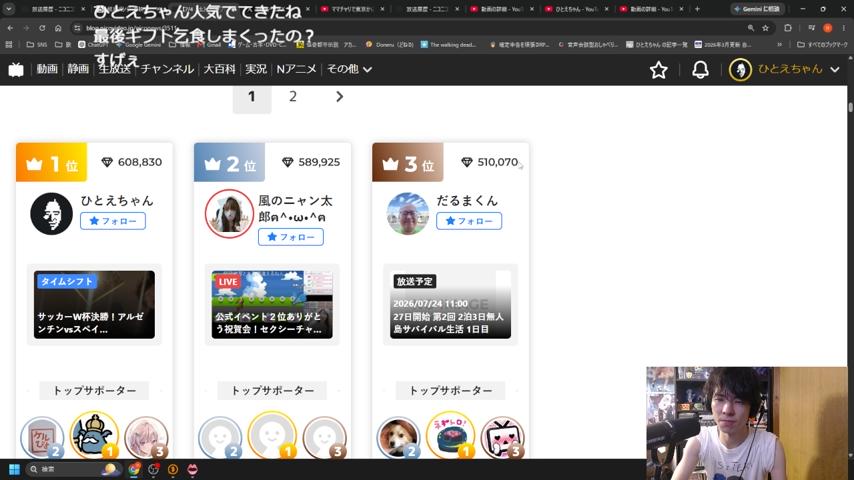854x480 pixels.
Task: Click the ひとえちゃん account avatar in header
Action: (x=740, y=70)
